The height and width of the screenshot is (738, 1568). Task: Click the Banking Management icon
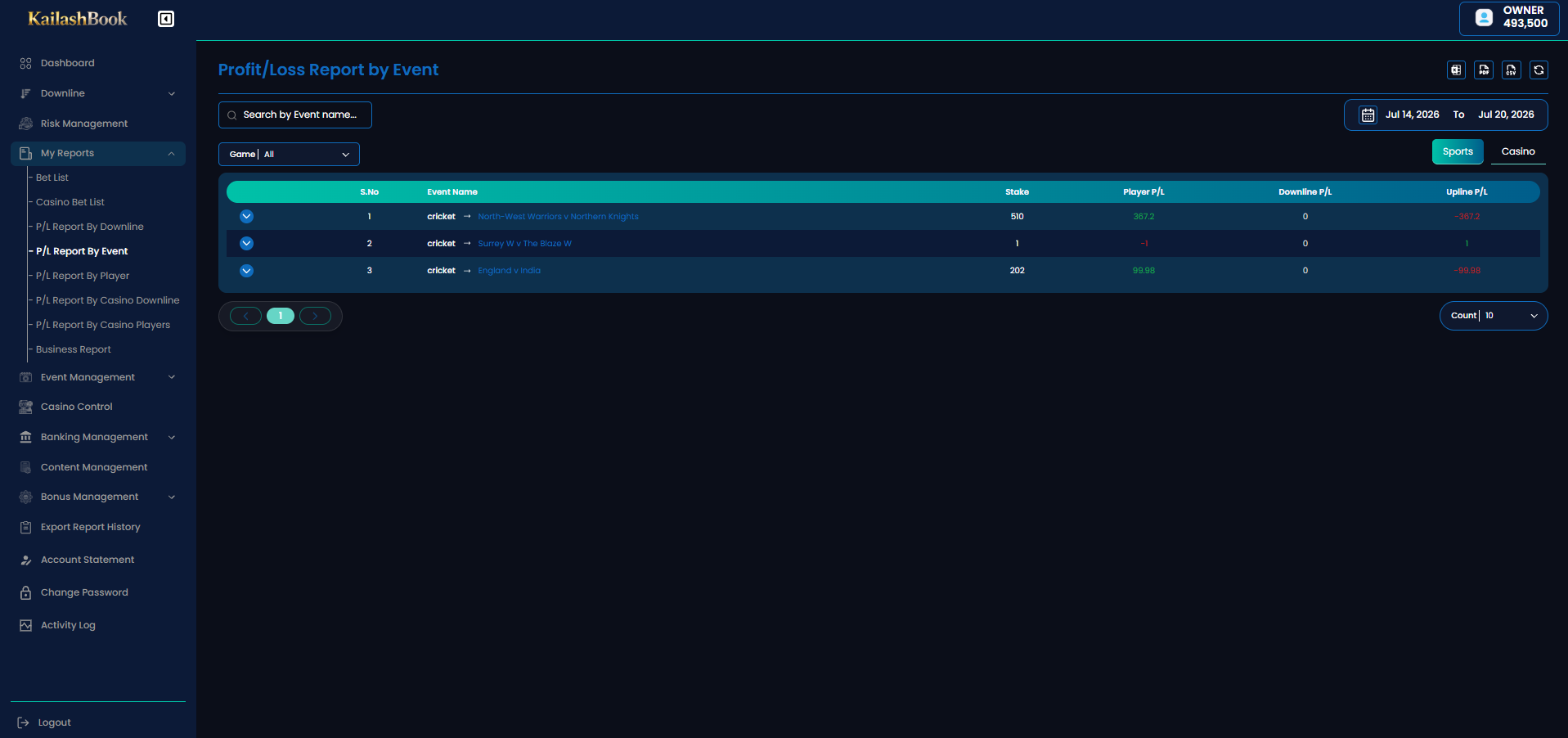point(25,437)
